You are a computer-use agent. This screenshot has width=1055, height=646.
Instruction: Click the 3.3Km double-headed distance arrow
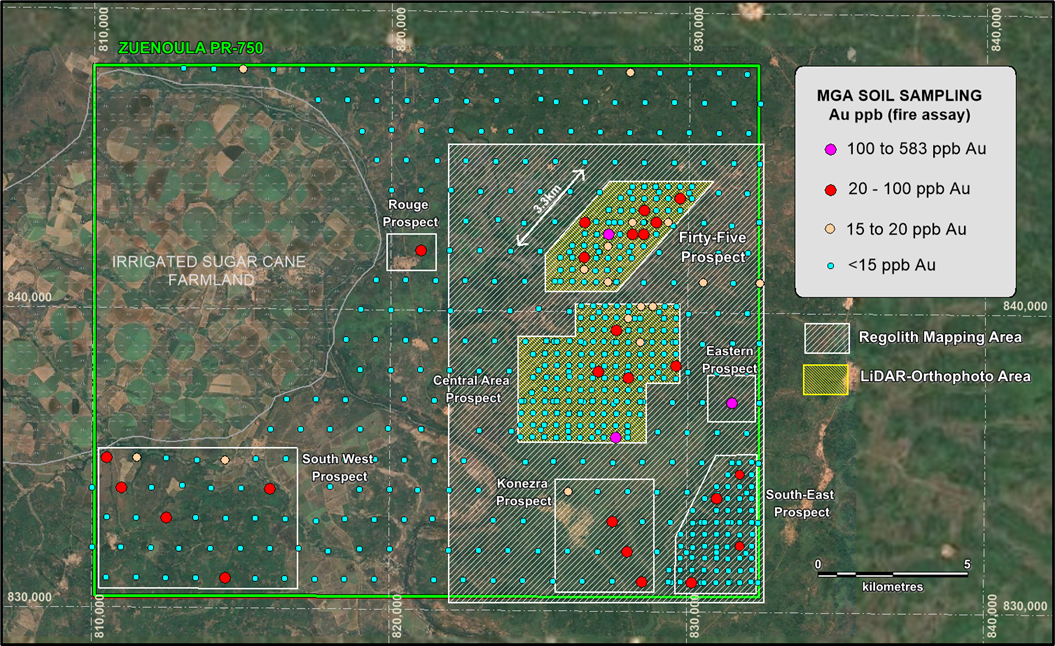coord(550,208)
